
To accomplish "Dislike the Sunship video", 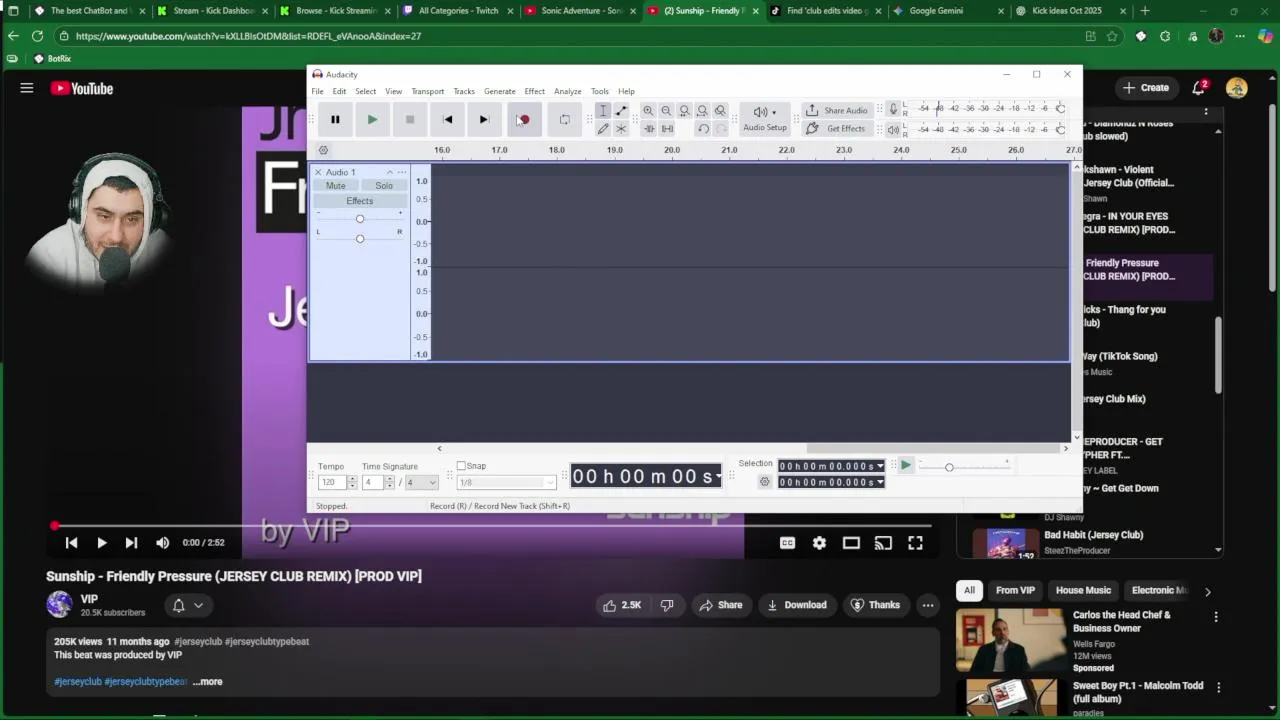I will point(667,605).
